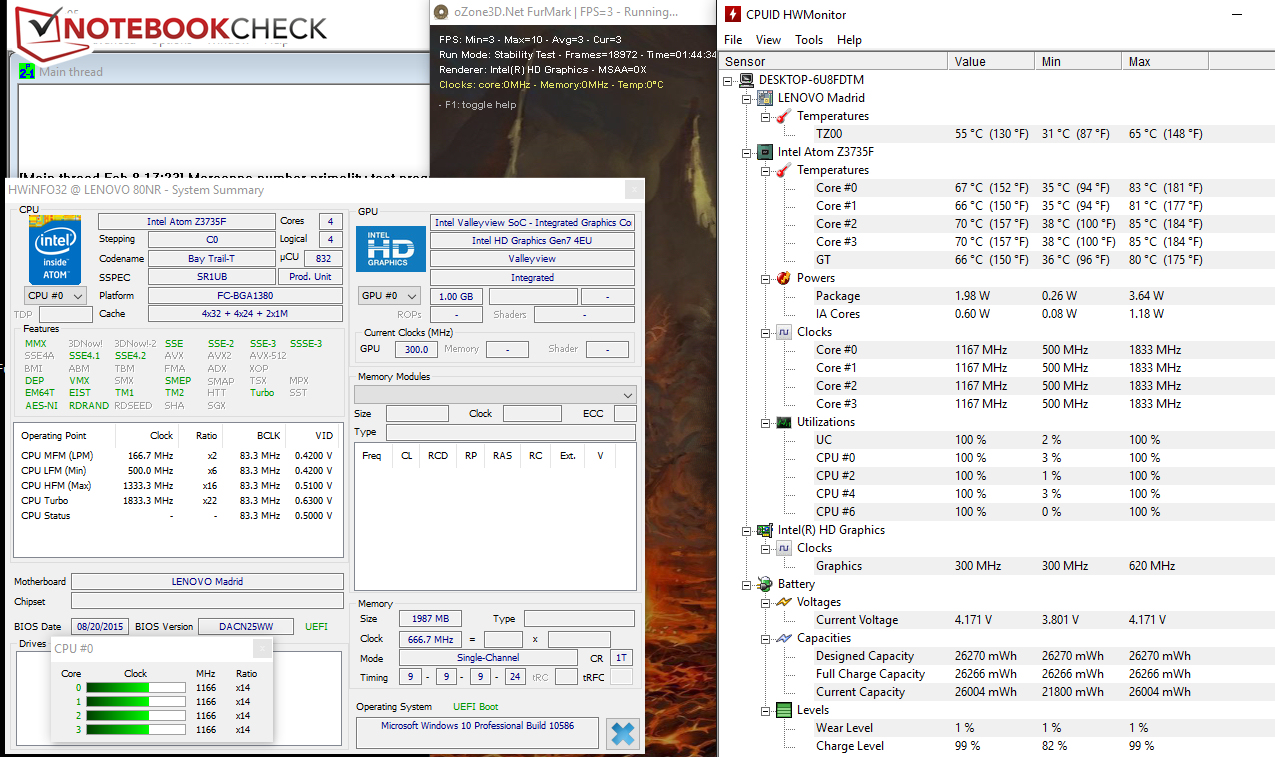Viewport: 1275px width, 757px height.
Task: Click the battery icon beside Battery
Action: [766, 584]
